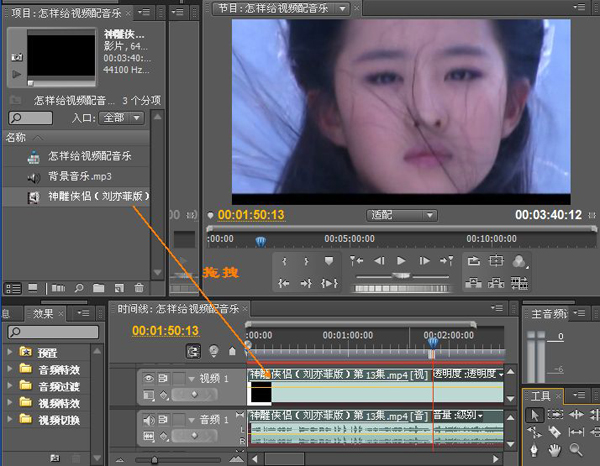Go to Out point
The image size is (600, 466).
pyautogui.click(x=306, y=284)
